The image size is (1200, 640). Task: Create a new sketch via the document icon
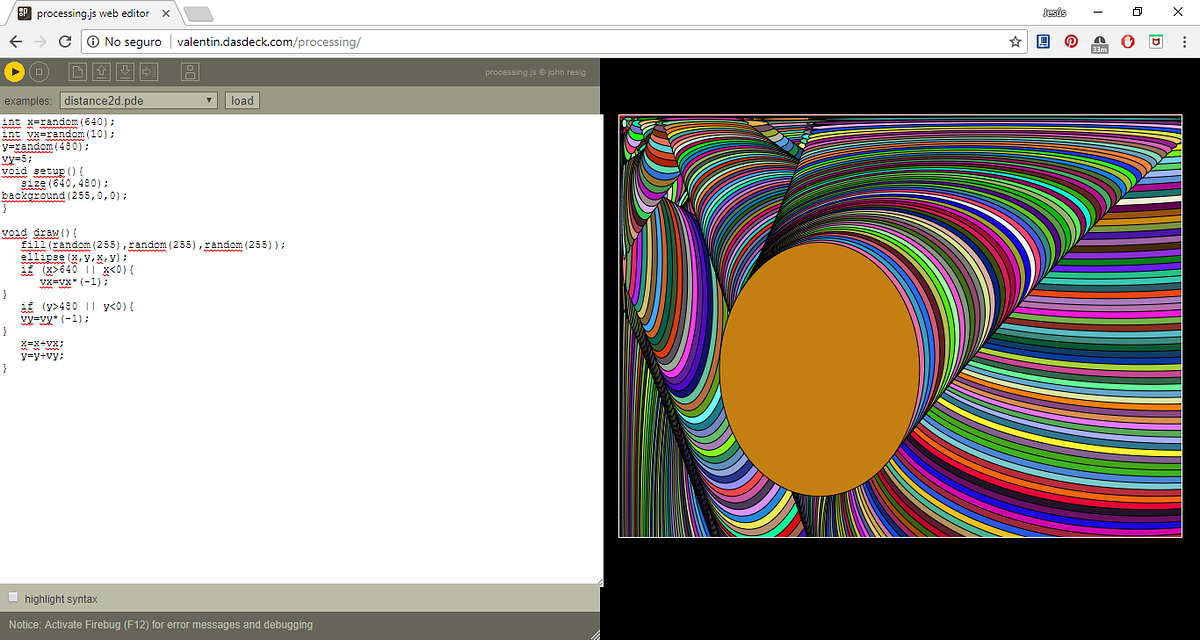[x=76, y=71]
